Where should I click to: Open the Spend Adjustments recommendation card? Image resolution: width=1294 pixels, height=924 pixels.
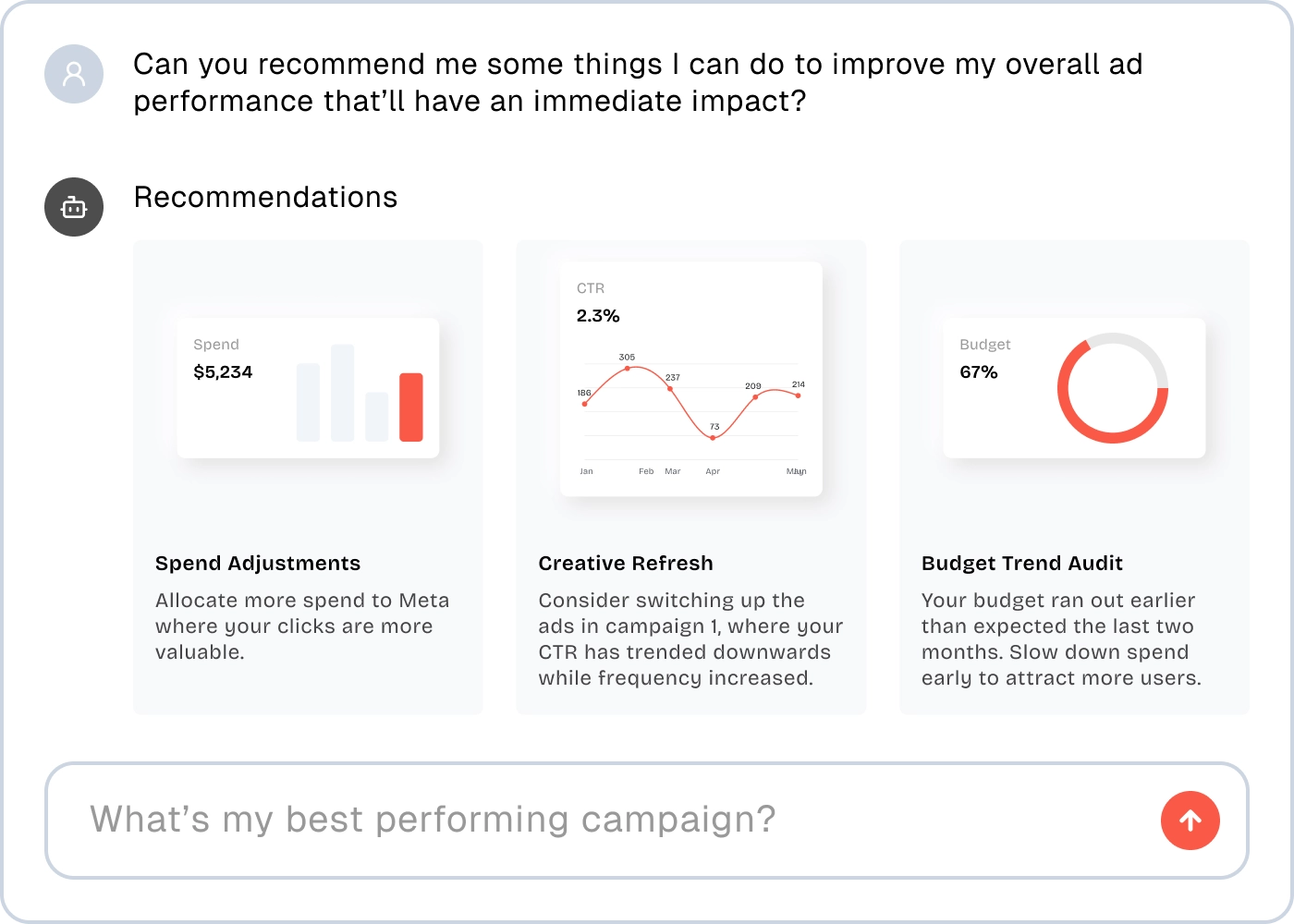pos(308,477)
